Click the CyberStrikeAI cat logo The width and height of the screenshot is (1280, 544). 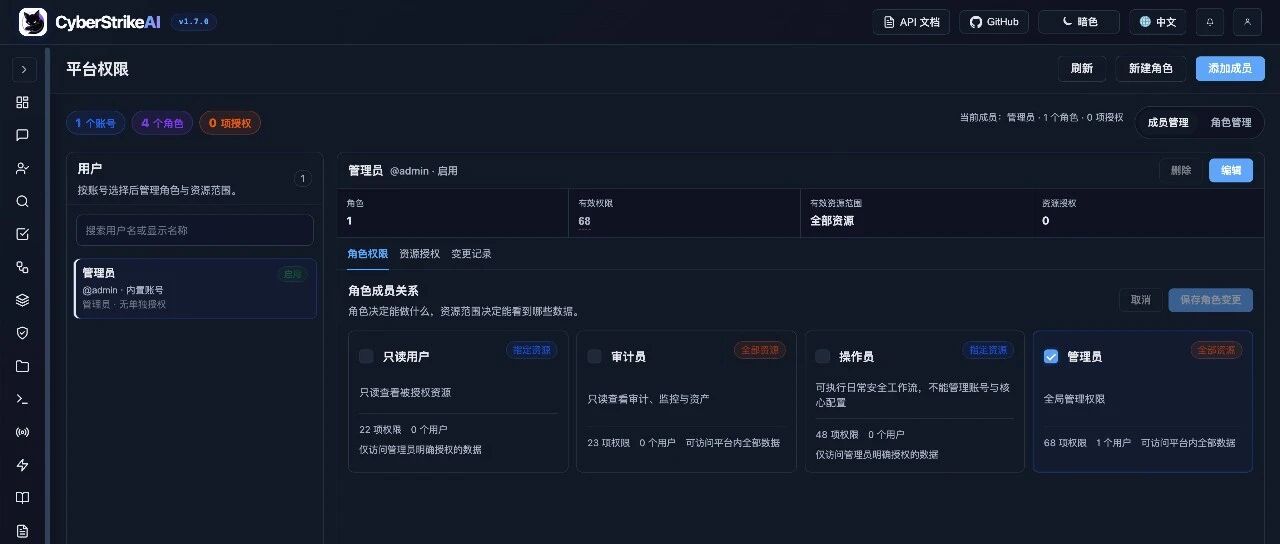[33, 22]
